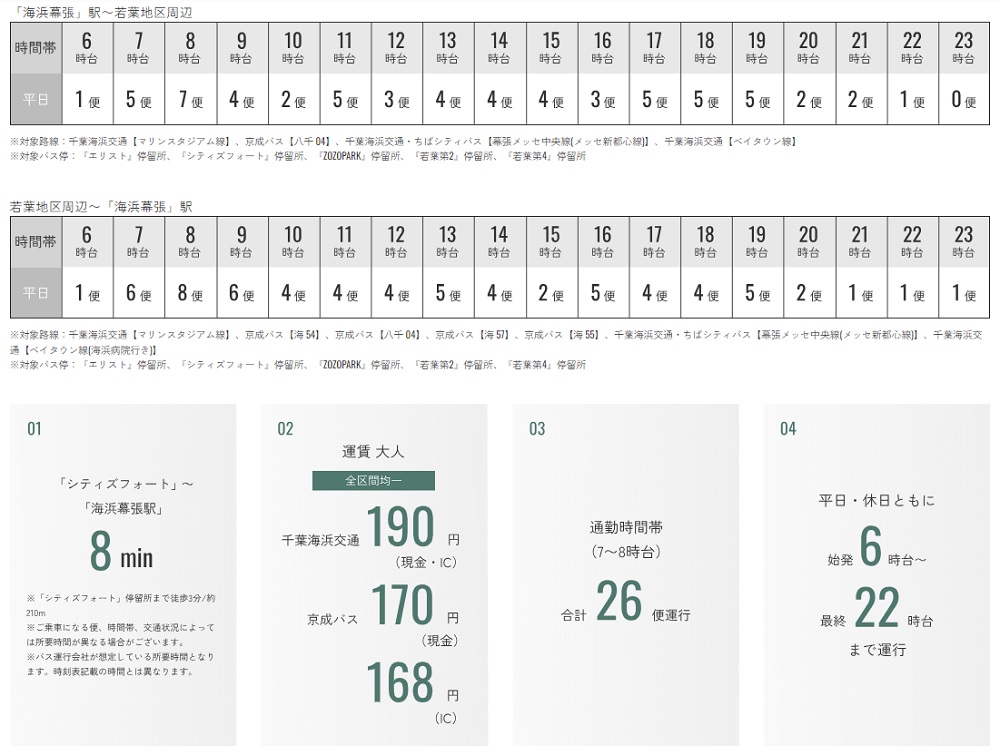Click the 若葉地区周辺～「海浜幕張」駅 table title
This screenshot has width=1000, height=755.
[101, 207]
